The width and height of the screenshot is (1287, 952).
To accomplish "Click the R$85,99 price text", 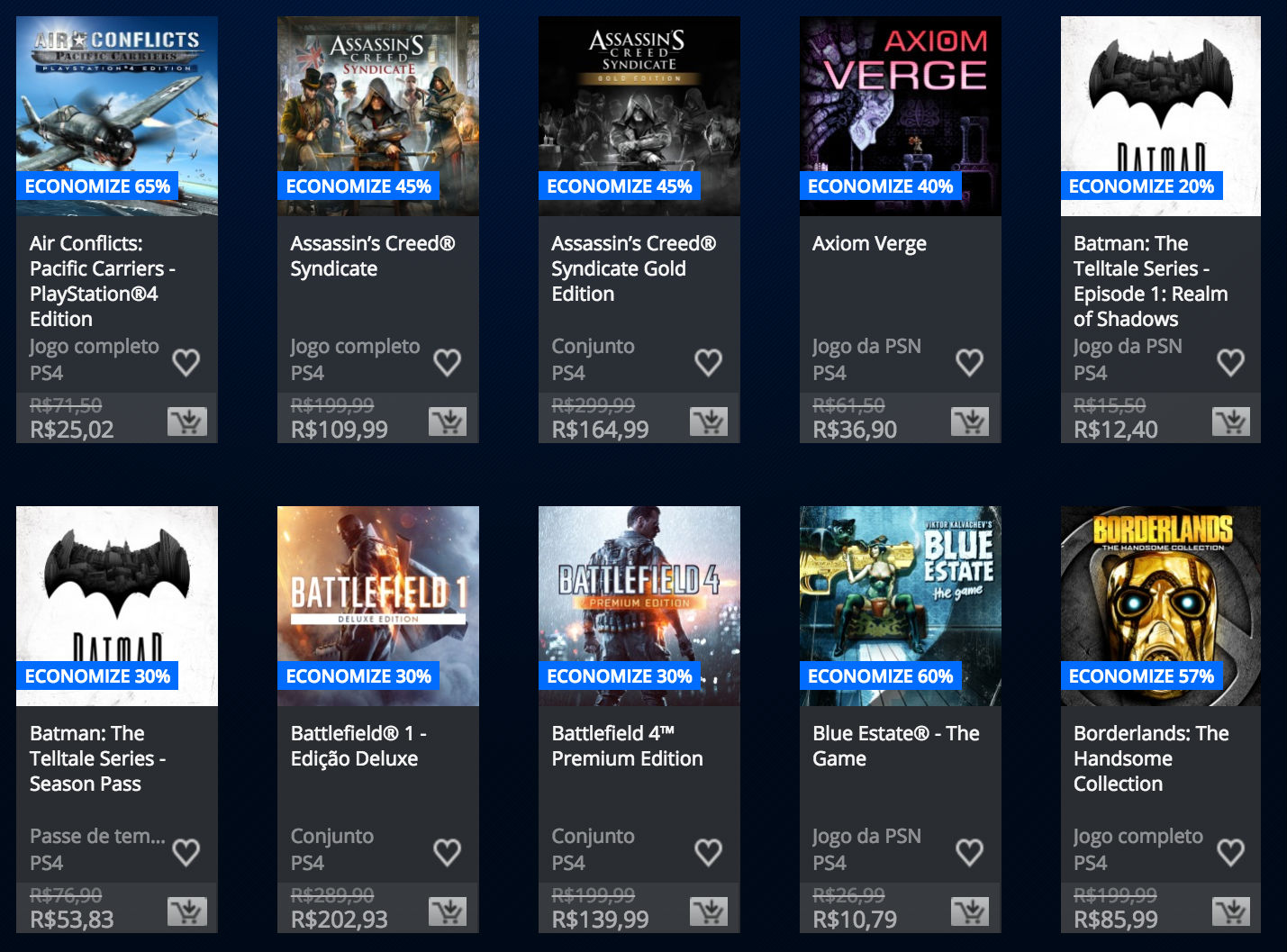I will [1116, 920].
